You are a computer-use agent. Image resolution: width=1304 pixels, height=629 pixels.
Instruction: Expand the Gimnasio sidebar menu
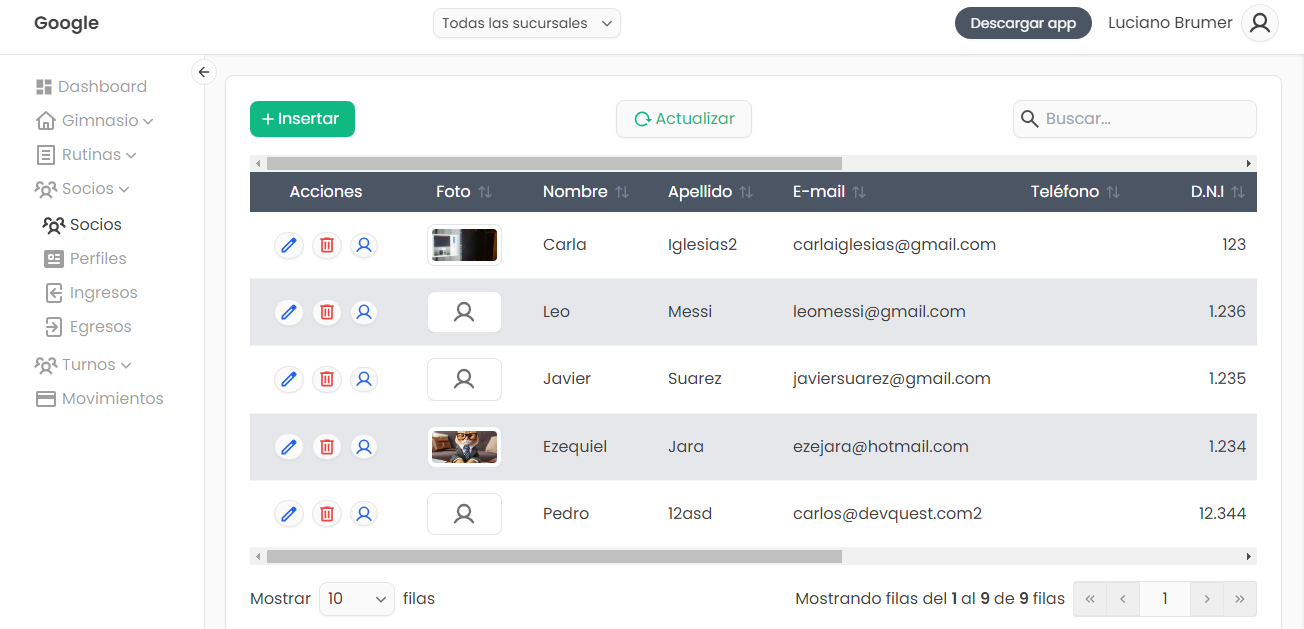click(100, 121)
